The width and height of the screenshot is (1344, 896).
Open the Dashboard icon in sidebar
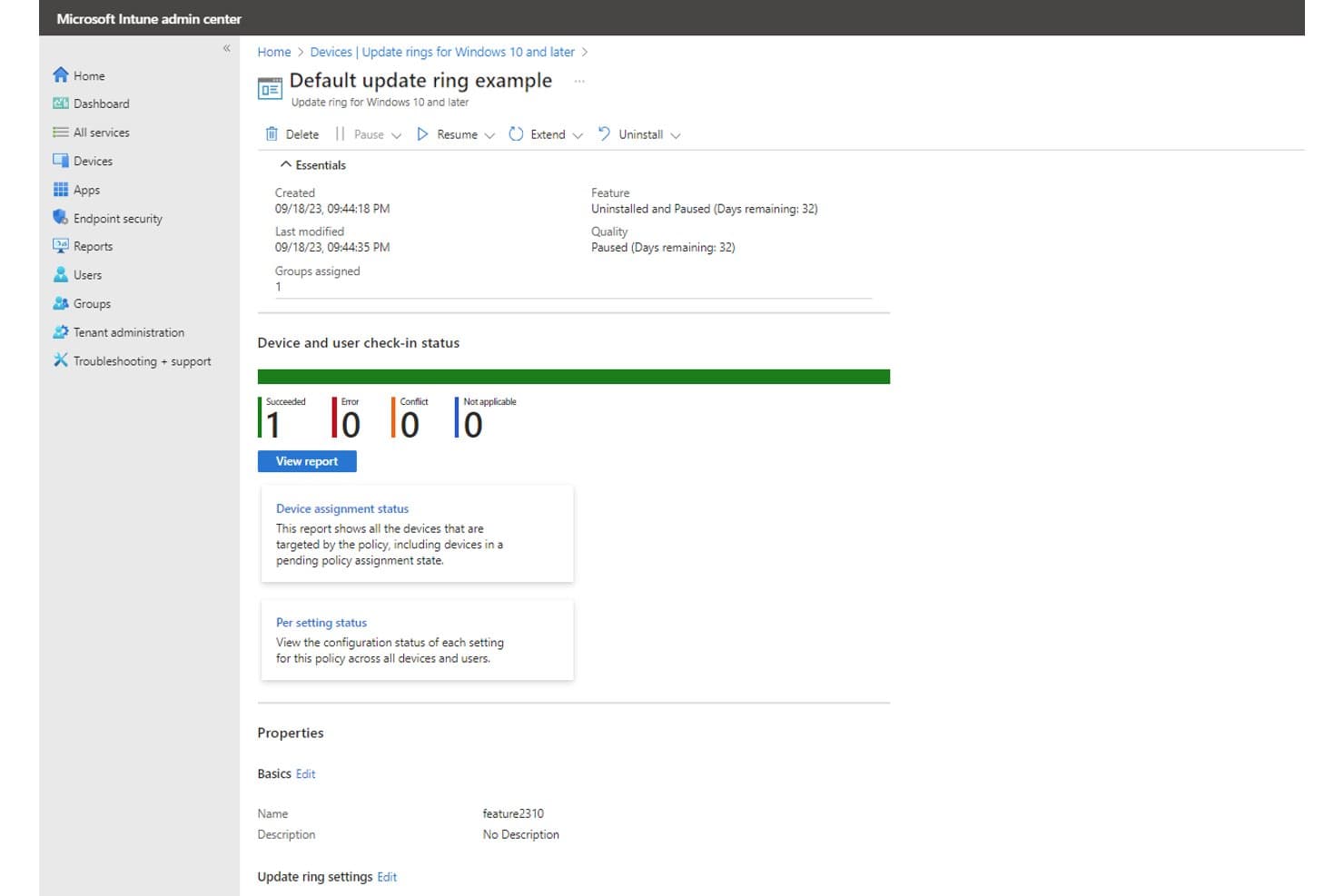click(x=61, y=103)
